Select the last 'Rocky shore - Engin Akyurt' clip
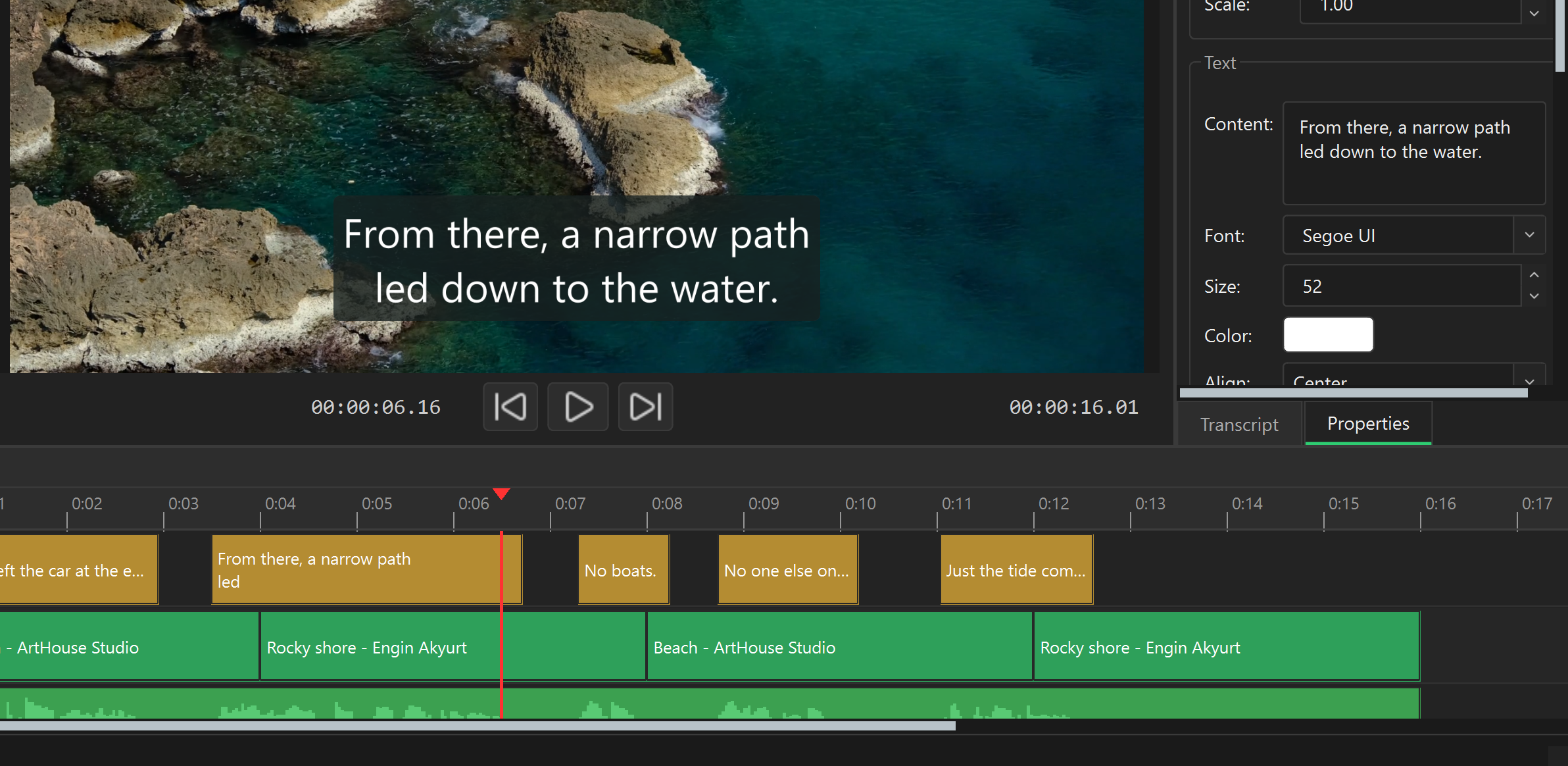Screen dimensions: 1568x766 (x=1227, y=646)
